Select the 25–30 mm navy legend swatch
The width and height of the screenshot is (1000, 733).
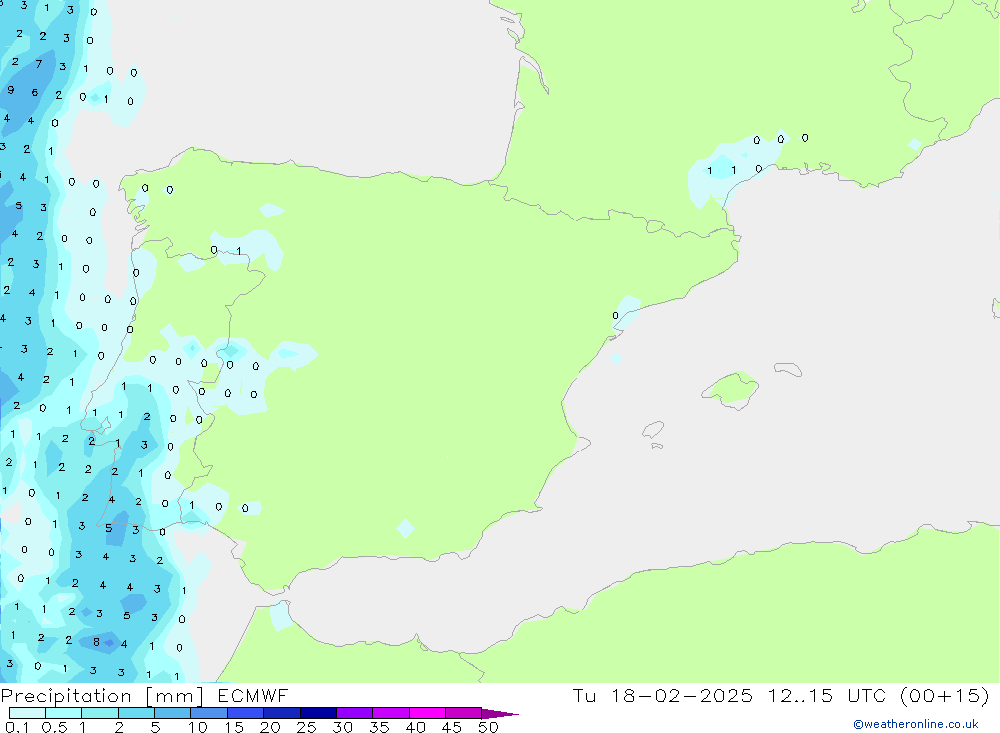pyautogui.click(x=318, y=713)
